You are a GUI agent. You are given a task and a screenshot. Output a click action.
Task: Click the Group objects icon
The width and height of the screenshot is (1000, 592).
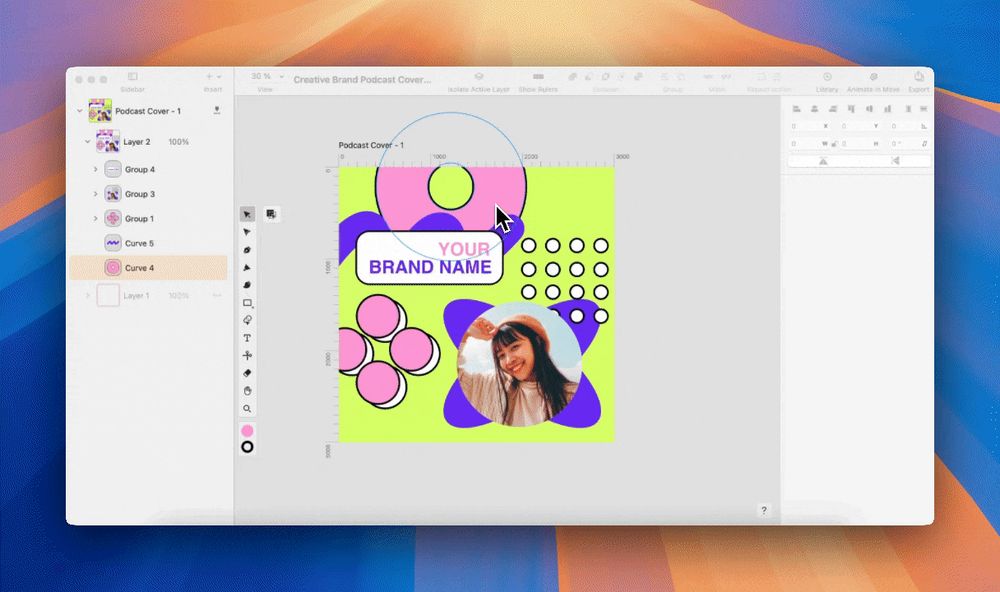pos(664,77)
